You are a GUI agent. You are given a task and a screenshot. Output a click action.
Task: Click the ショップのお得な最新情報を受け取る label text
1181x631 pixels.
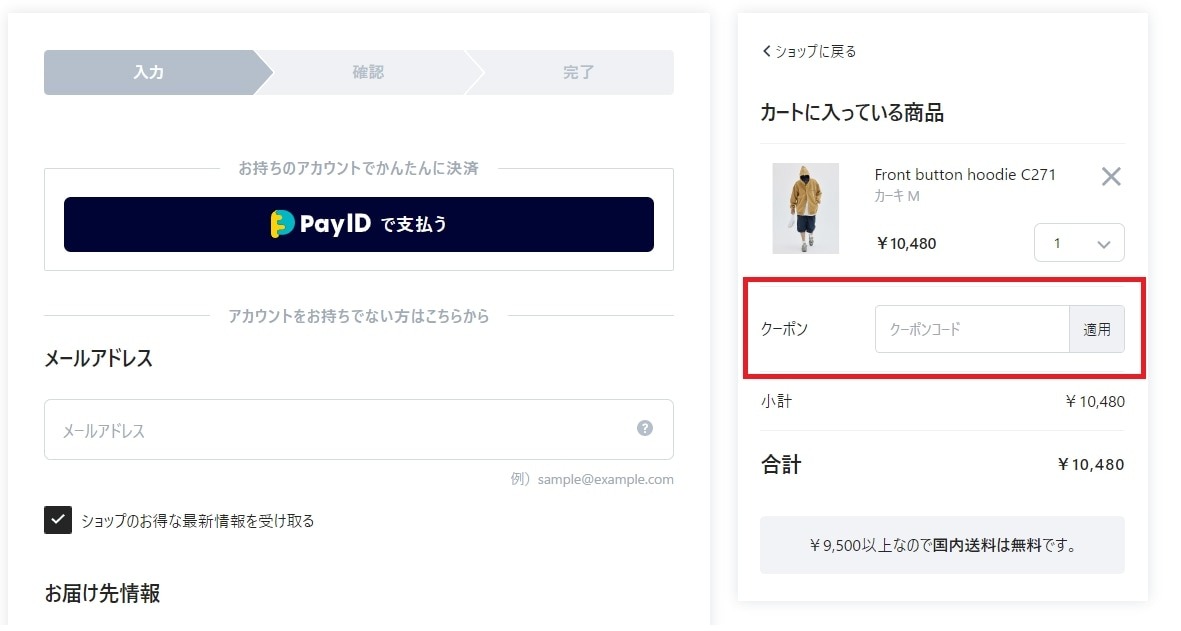(197, 521)
